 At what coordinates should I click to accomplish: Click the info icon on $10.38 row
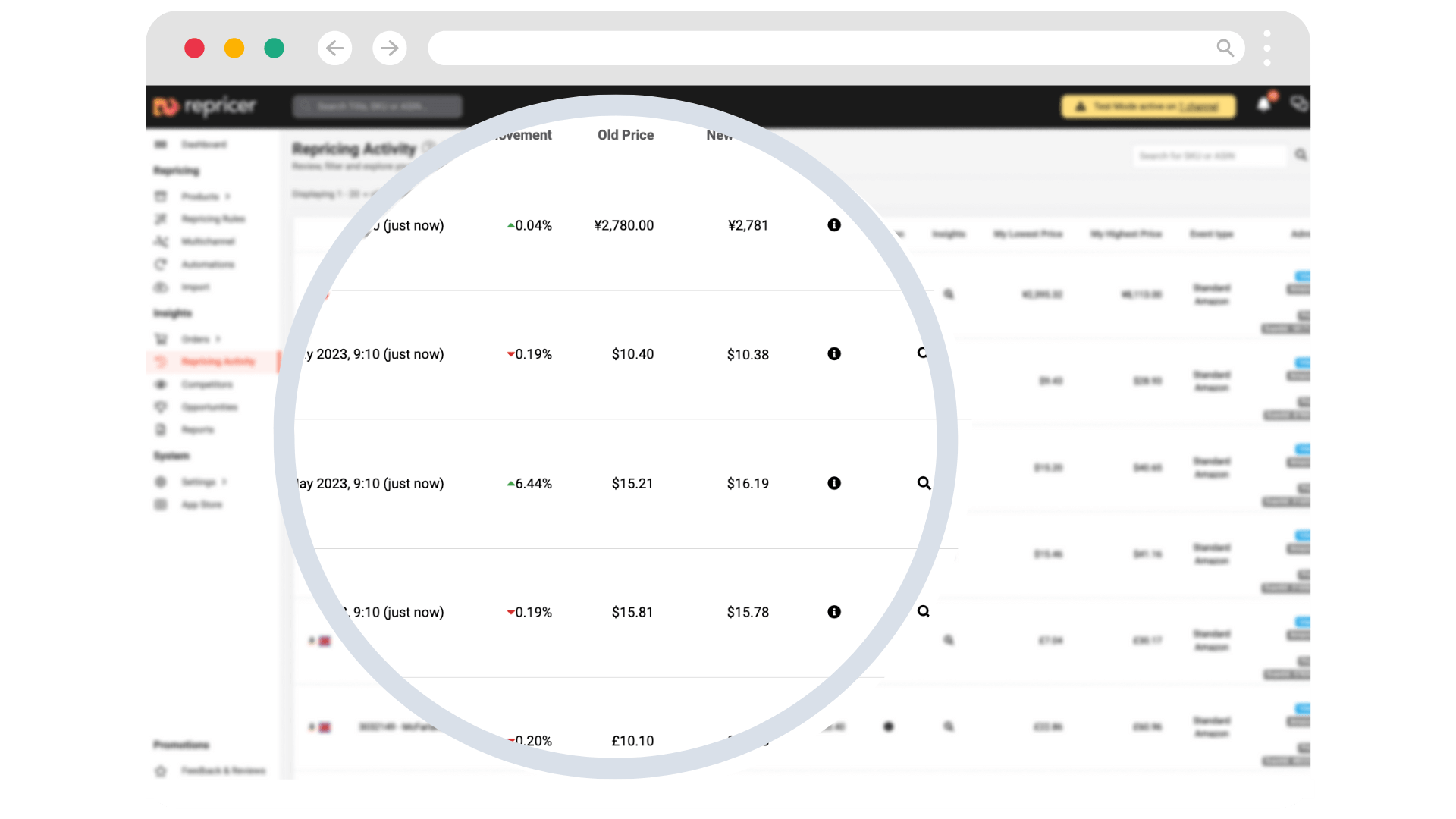click(x=834, y=353)
